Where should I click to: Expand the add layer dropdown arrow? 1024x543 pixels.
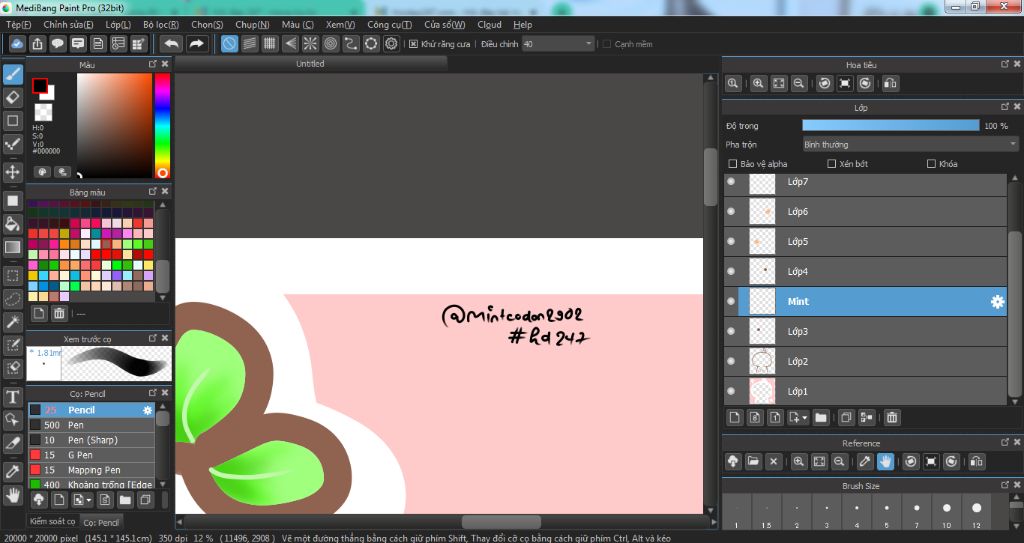pyautogui.click(x=803, y=417)
